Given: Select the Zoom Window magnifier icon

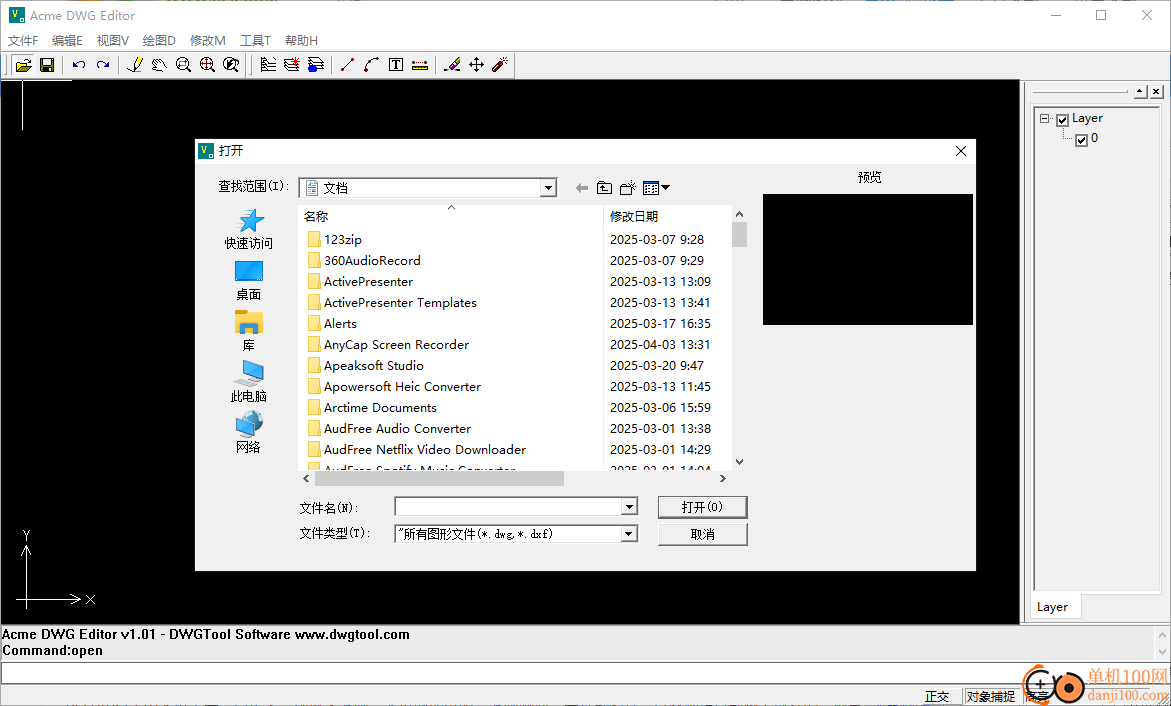Looking at the screenshot, I should tap(183, 65).
